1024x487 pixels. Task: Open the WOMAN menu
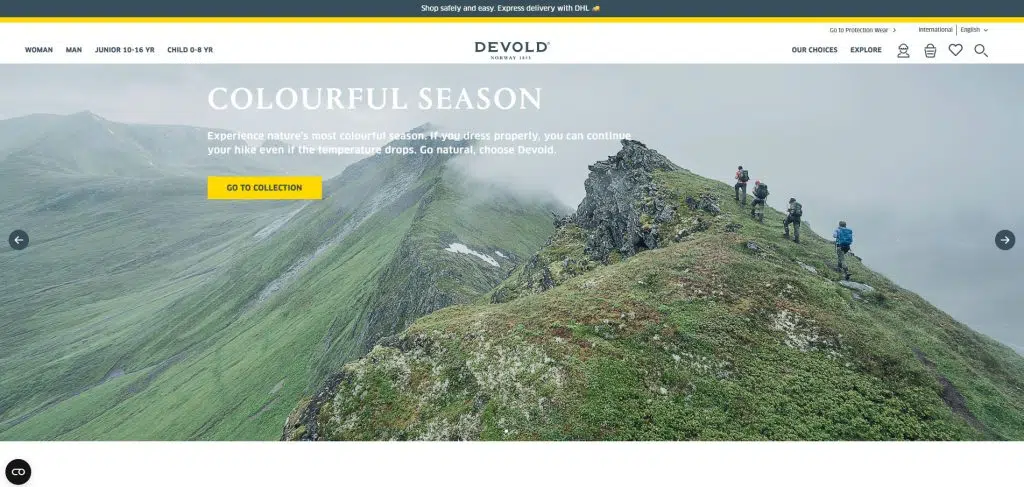coord(39,50)
